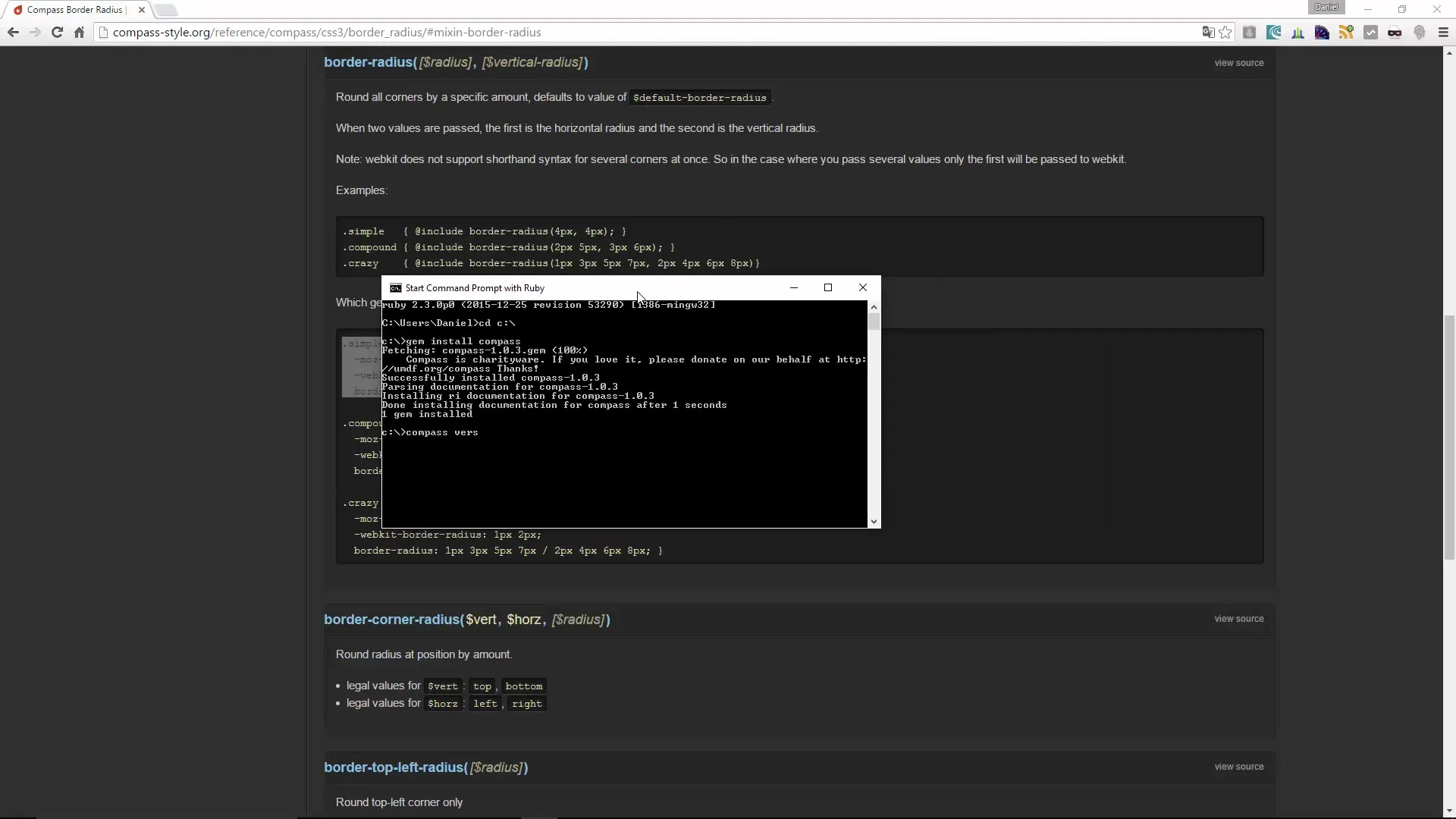Click the command prompt title bar text

coord(475,288)
